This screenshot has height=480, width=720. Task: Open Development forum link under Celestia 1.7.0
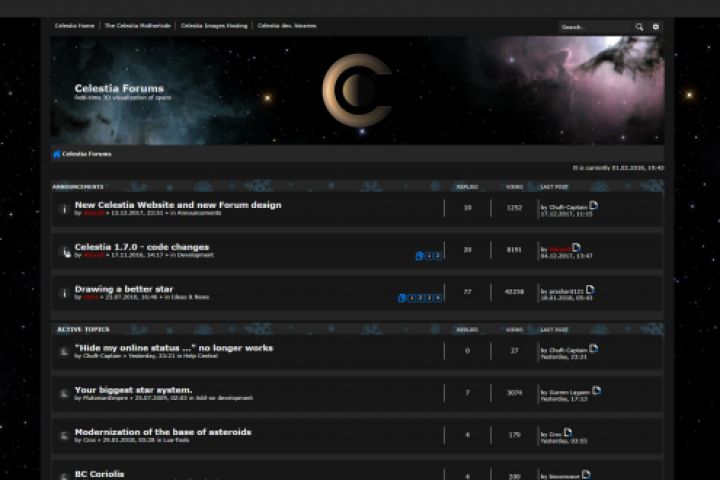pyautogui.click(x=195, y=255)
